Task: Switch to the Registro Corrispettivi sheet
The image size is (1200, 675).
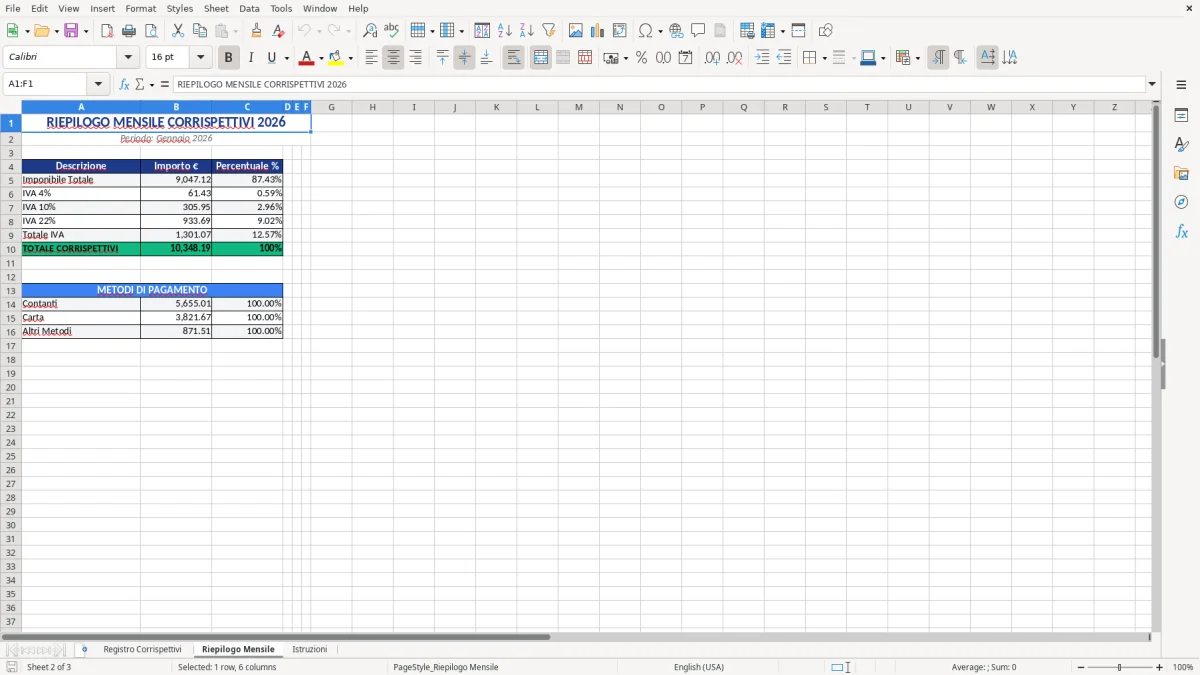Action: click(x=142, y=649)
